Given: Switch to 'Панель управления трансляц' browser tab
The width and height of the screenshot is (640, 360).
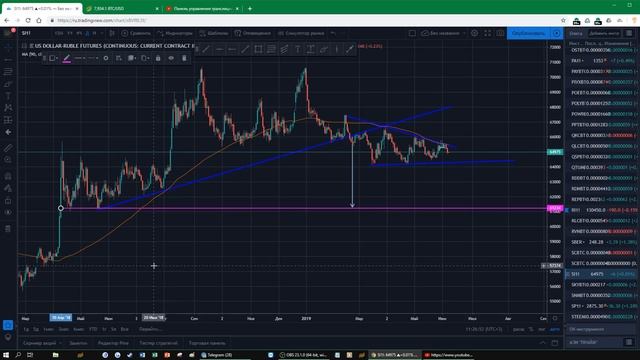Looking at the screenshot, I should [x=202, y=8].
